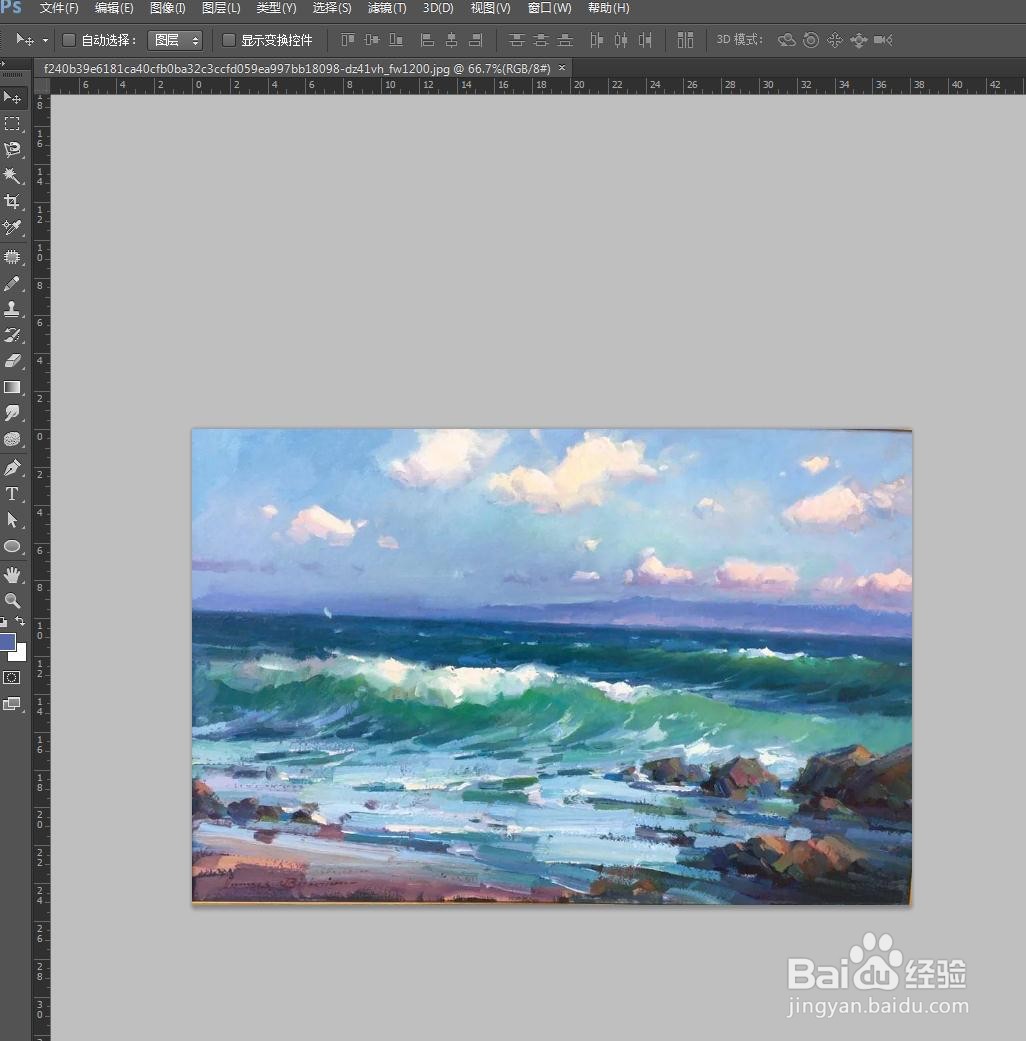Toggle Quick Mask mode

coord(12,678)
